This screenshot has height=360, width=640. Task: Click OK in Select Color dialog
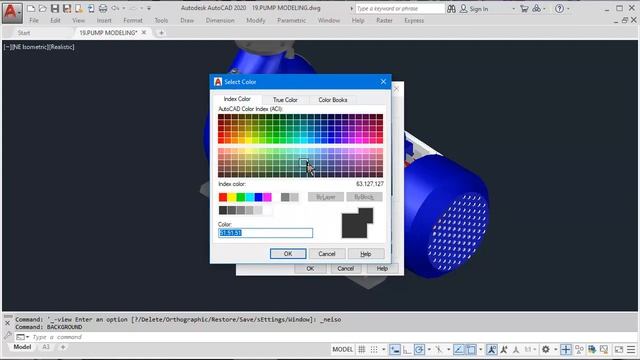click(288, 253)
